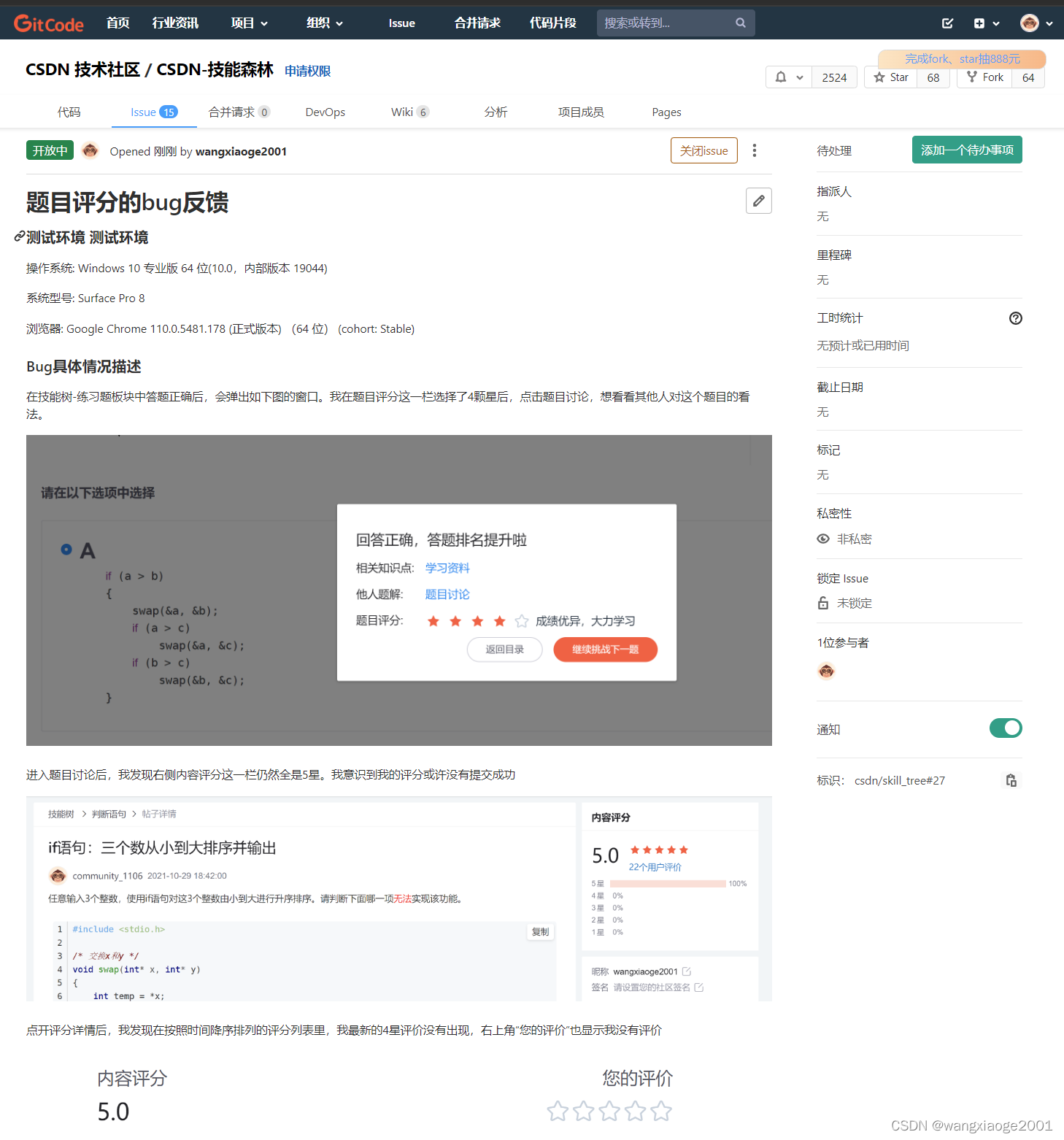Open the to-do list icon in navbar
This screenshot has height=1140, width=1064.
click(x=947, y=23)
